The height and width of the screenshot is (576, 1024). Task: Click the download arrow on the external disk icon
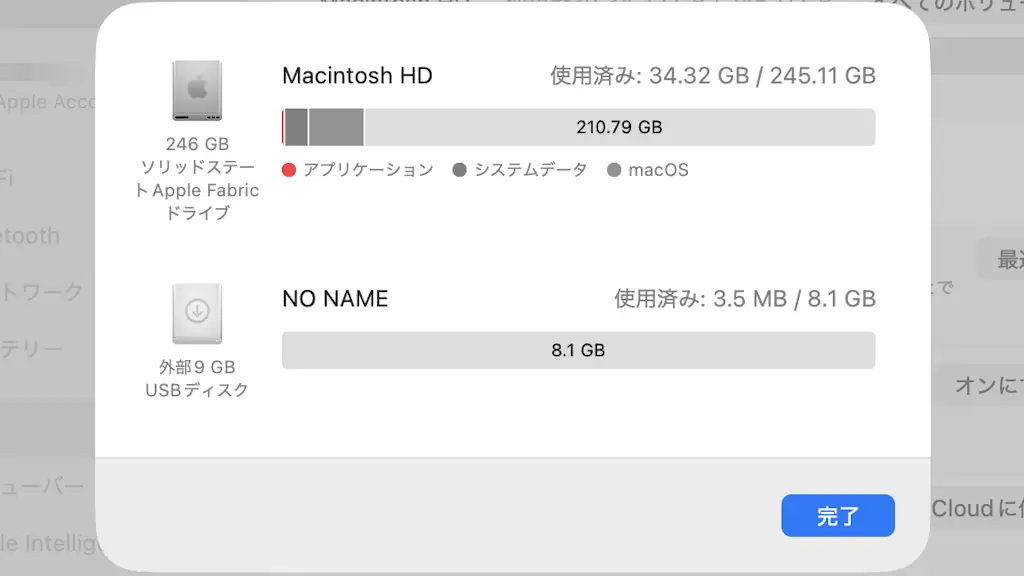click(x=195, y=313)
